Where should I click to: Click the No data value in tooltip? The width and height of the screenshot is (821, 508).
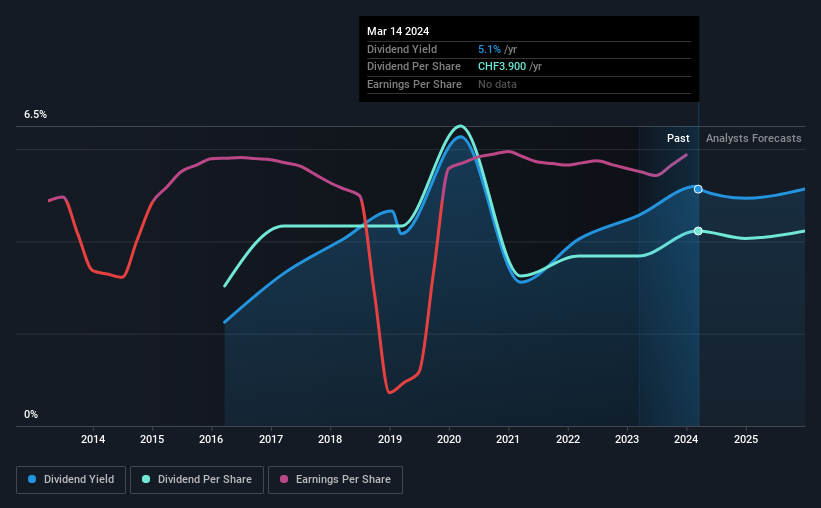497,84
